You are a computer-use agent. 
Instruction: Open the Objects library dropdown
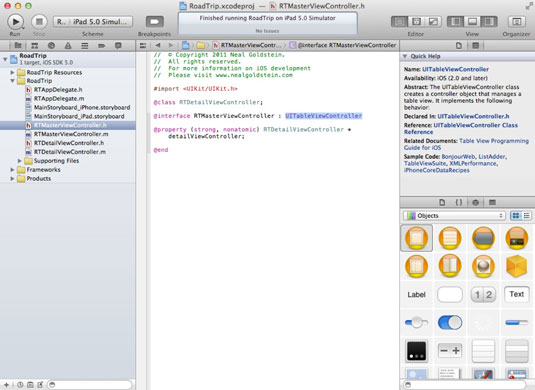coord(454,216)
